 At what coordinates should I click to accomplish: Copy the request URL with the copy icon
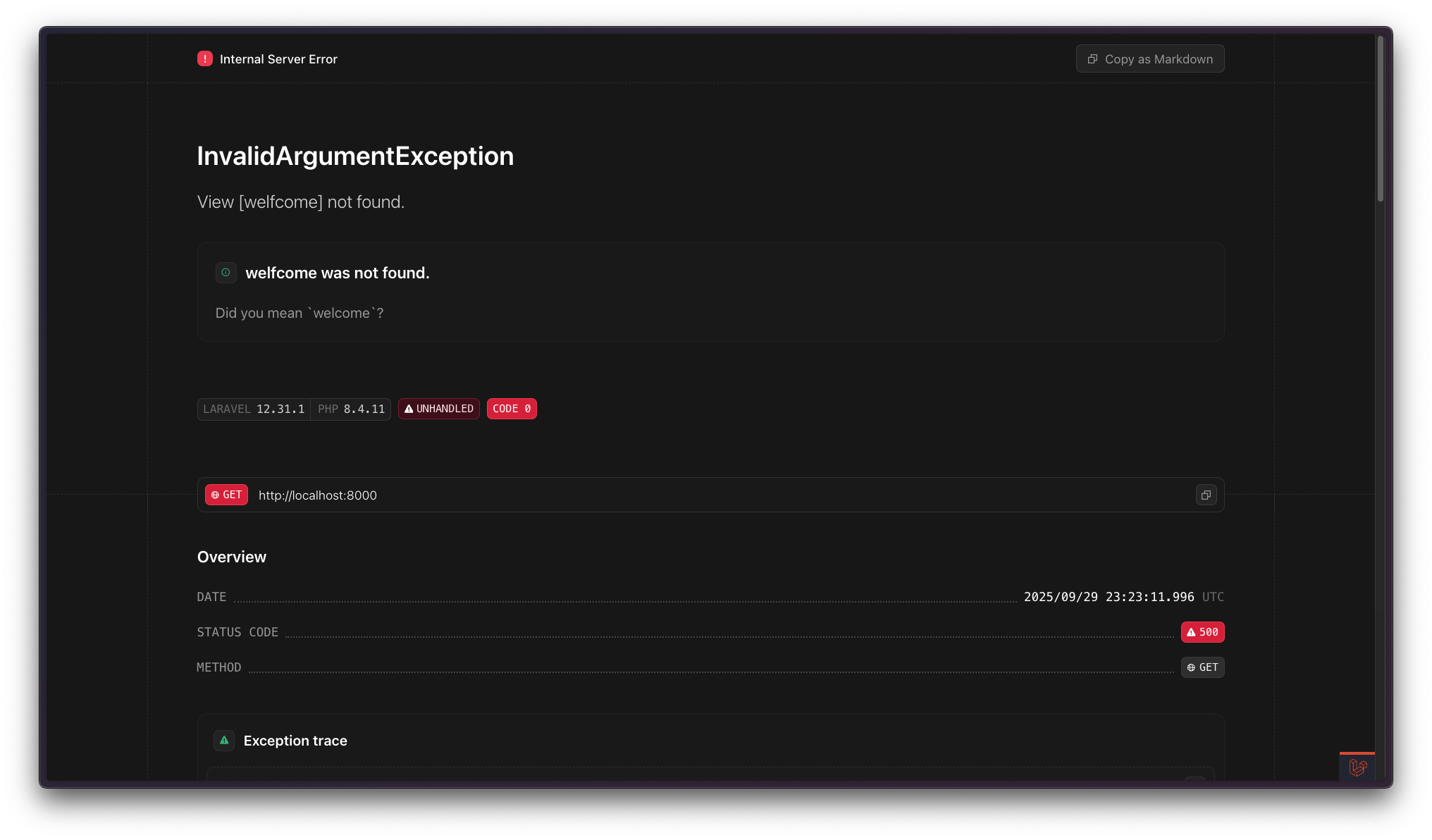[1206, 495]
